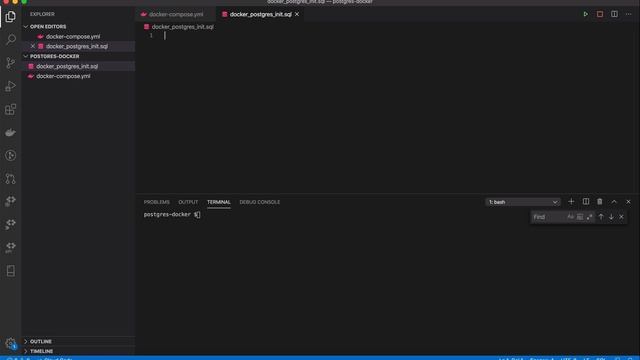
Task: Open the Run and Debug view
Action: (11, 86)
